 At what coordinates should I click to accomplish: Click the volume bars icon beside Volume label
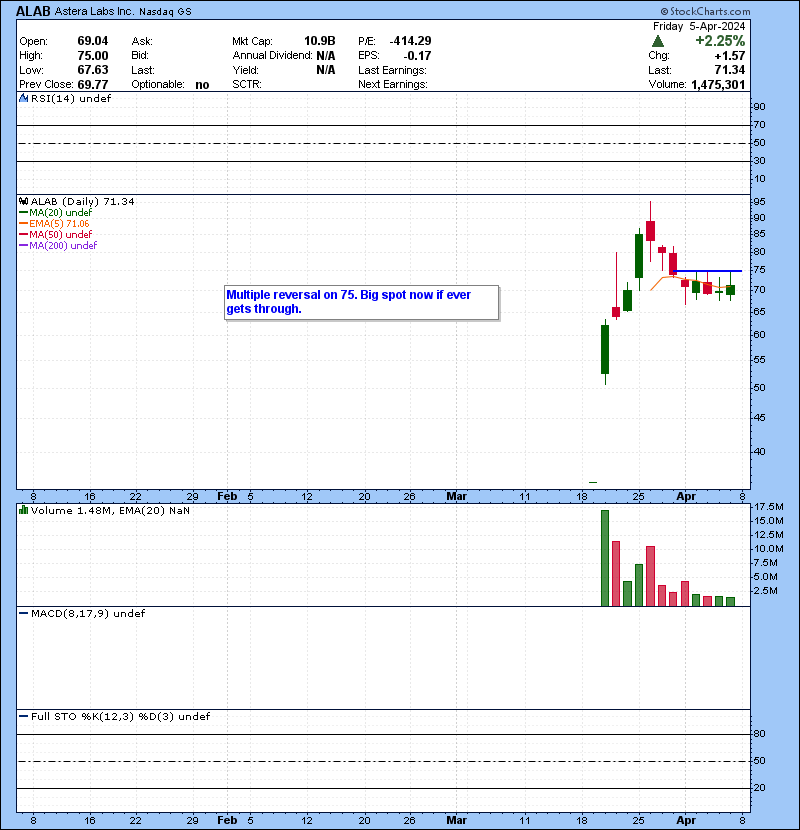23,510
